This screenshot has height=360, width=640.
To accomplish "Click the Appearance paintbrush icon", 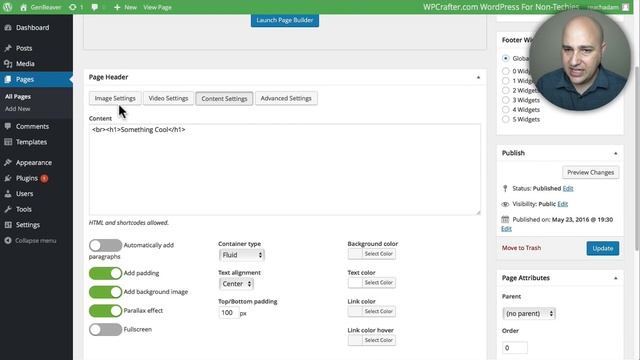I will click(8, 162).
